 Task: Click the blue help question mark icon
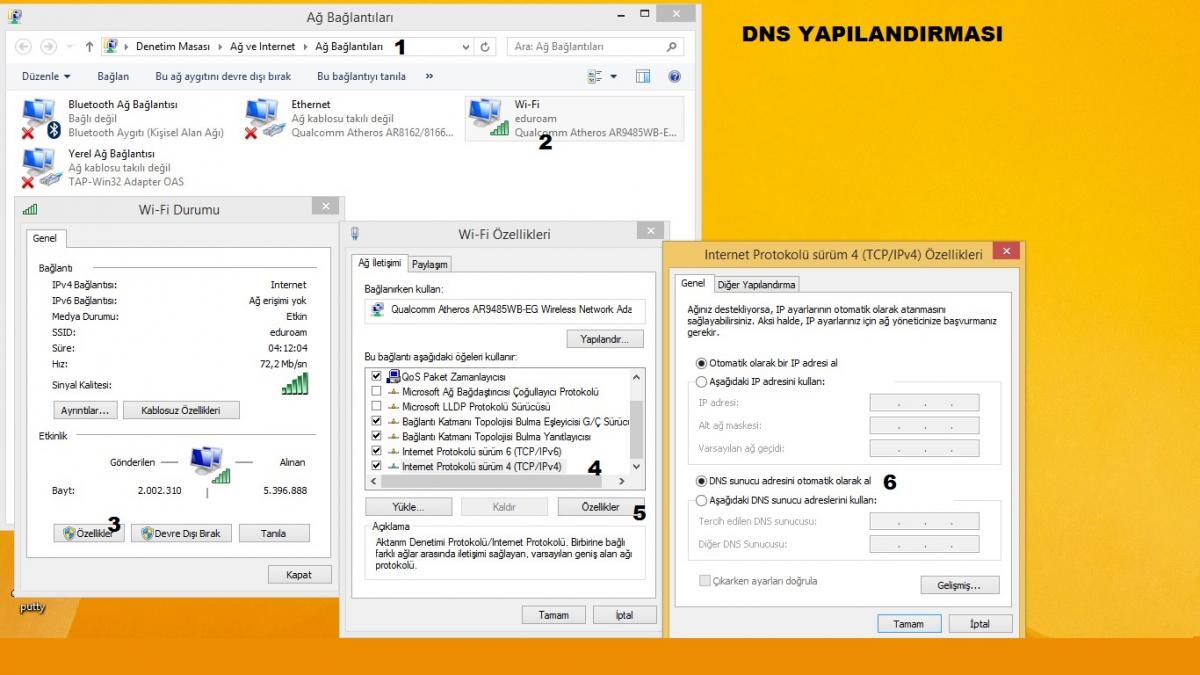pos(674,76)
